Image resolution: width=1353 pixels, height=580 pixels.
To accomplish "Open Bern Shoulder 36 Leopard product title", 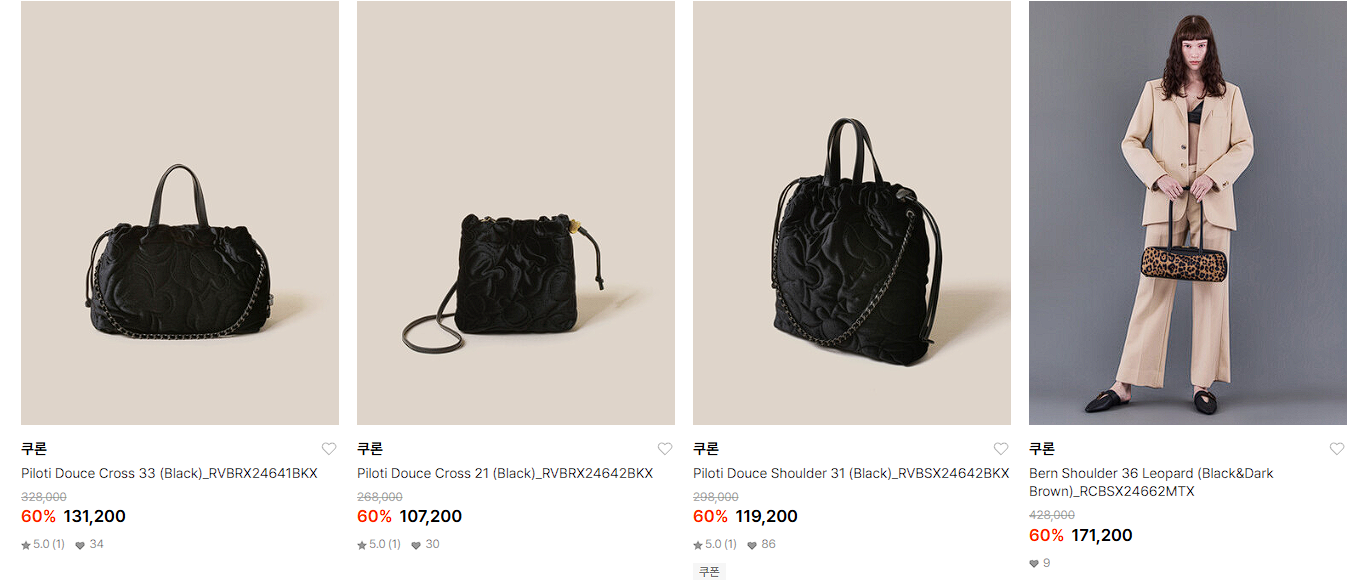I will [x=1151, y=482].
